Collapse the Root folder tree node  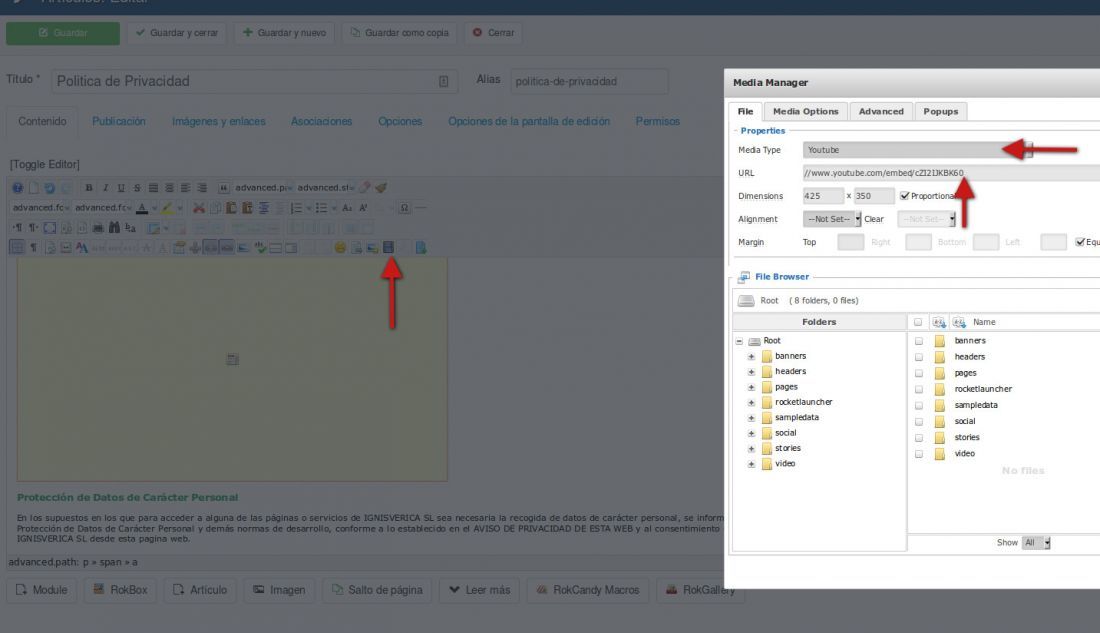(x=739, y=341)
